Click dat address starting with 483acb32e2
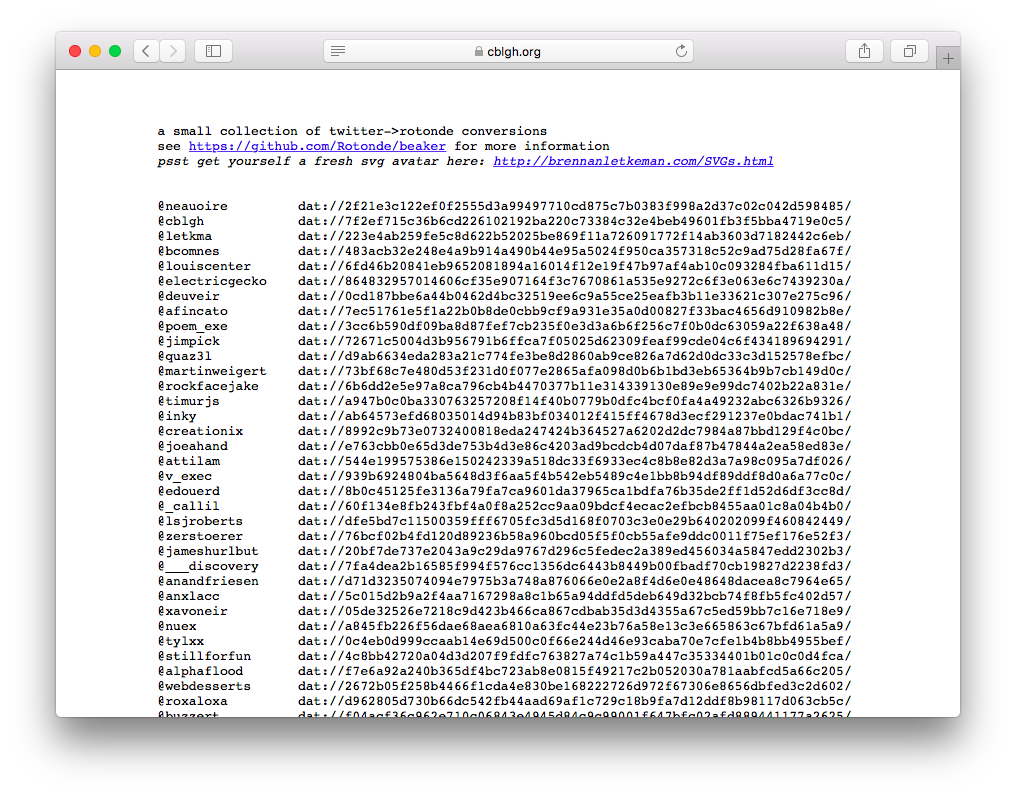 (x=575, y=251)
